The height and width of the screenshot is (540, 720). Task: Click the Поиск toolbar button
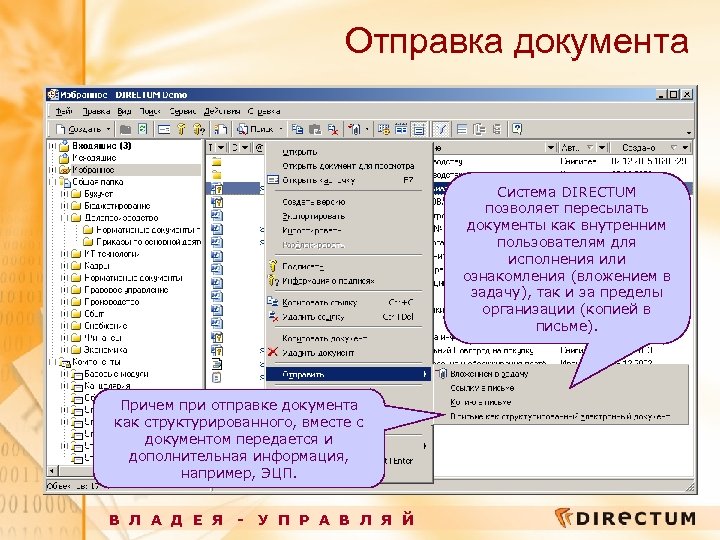255,129
